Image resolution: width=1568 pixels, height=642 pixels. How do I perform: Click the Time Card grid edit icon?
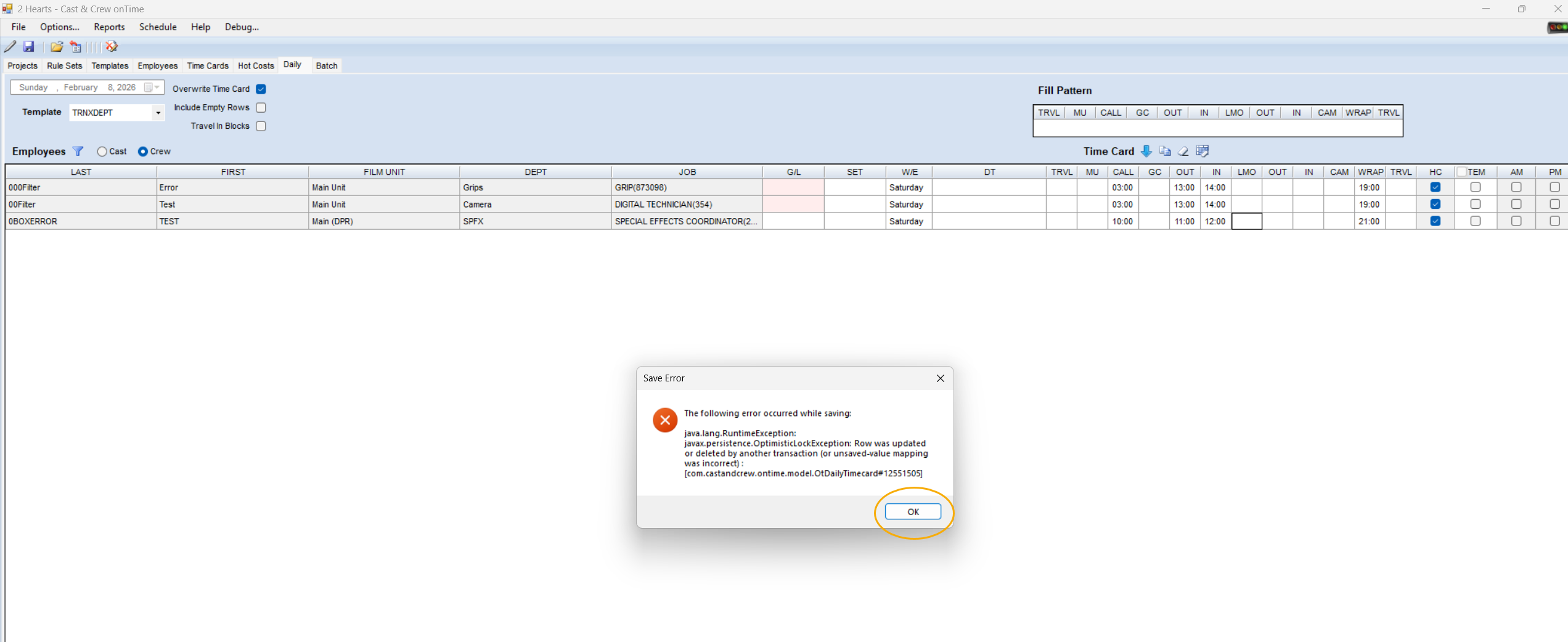pos(1202,151)
